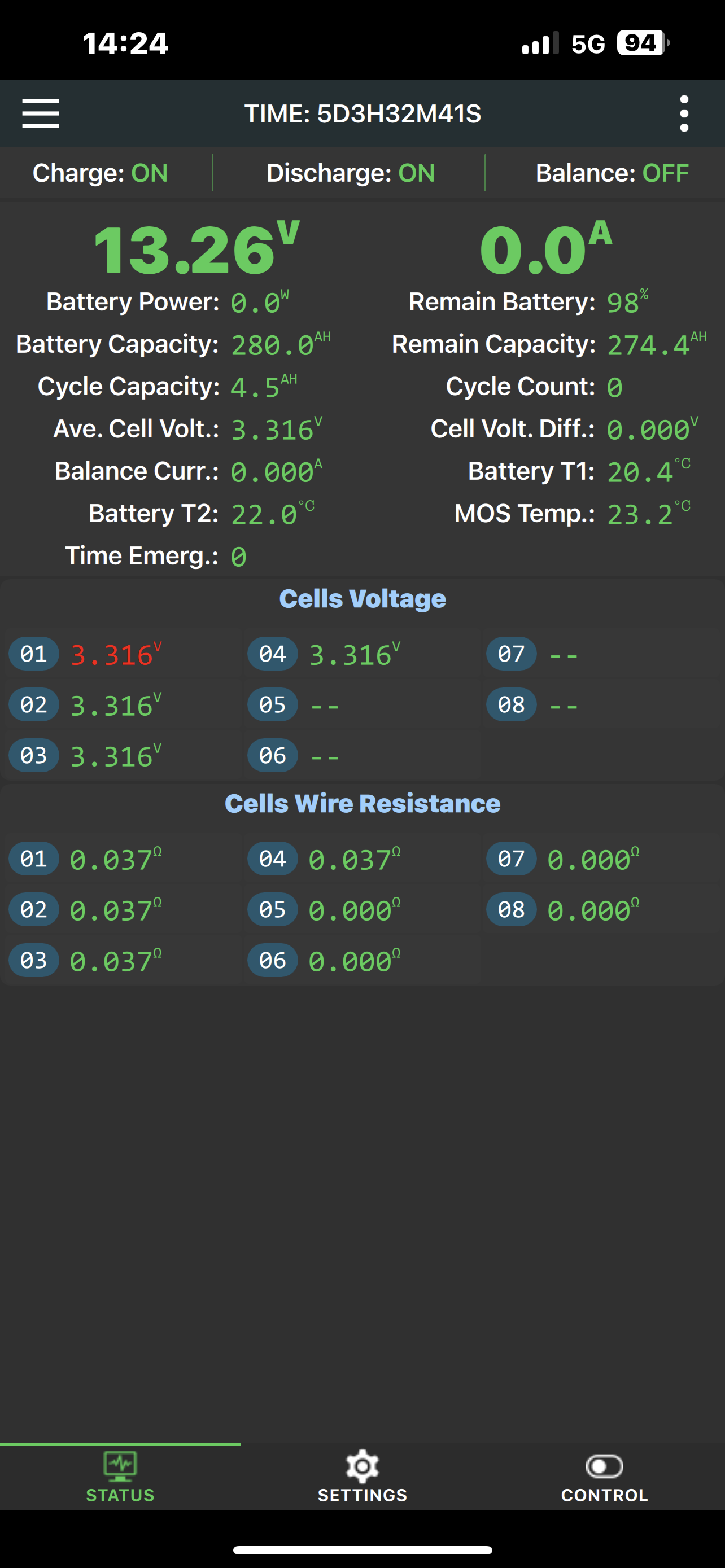Tap the cell 01 voltage badge
725x1568 pixels.
[34, 654]
